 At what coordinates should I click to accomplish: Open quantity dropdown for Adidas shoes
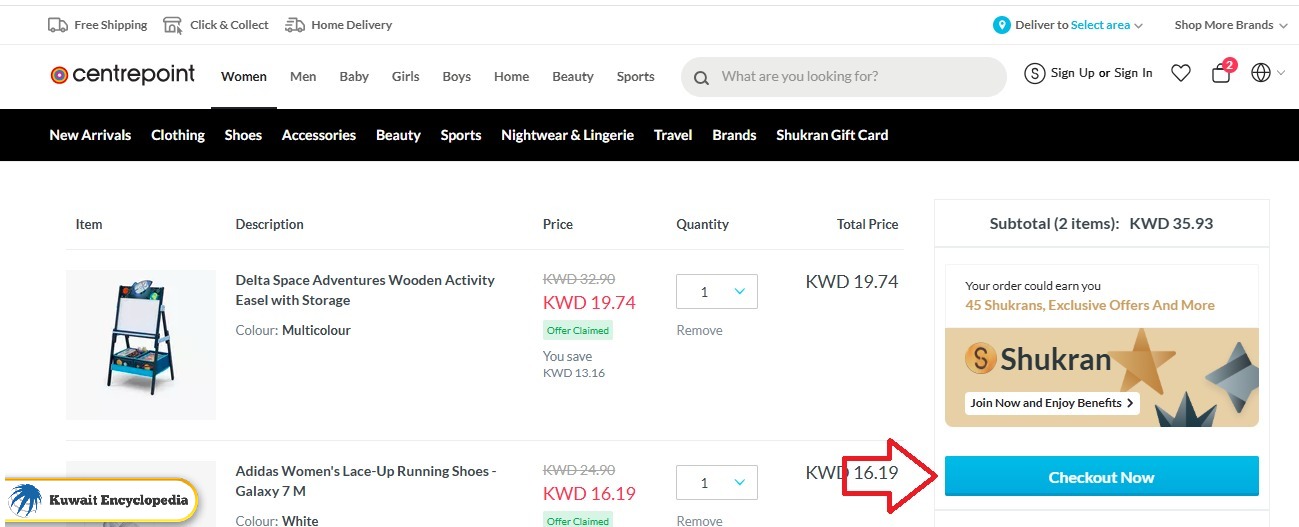(716, 483)
